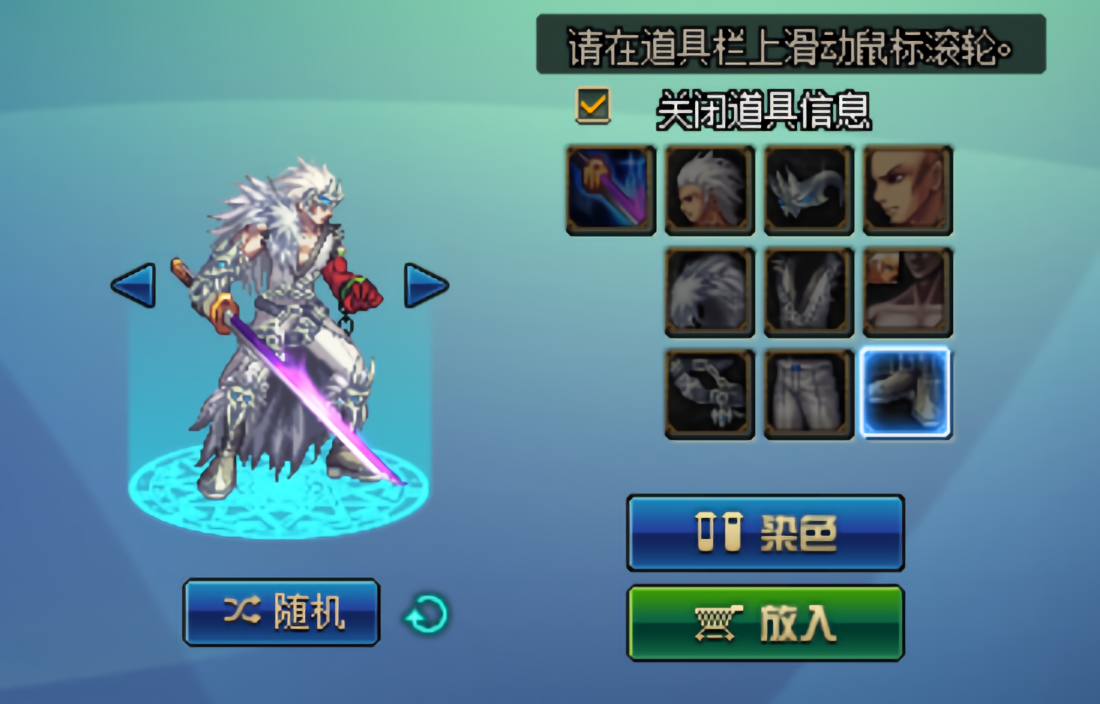This screenshot has height=704, width=1100.
Task: Select the grey fur collar slot
Action: coord(710,292)
